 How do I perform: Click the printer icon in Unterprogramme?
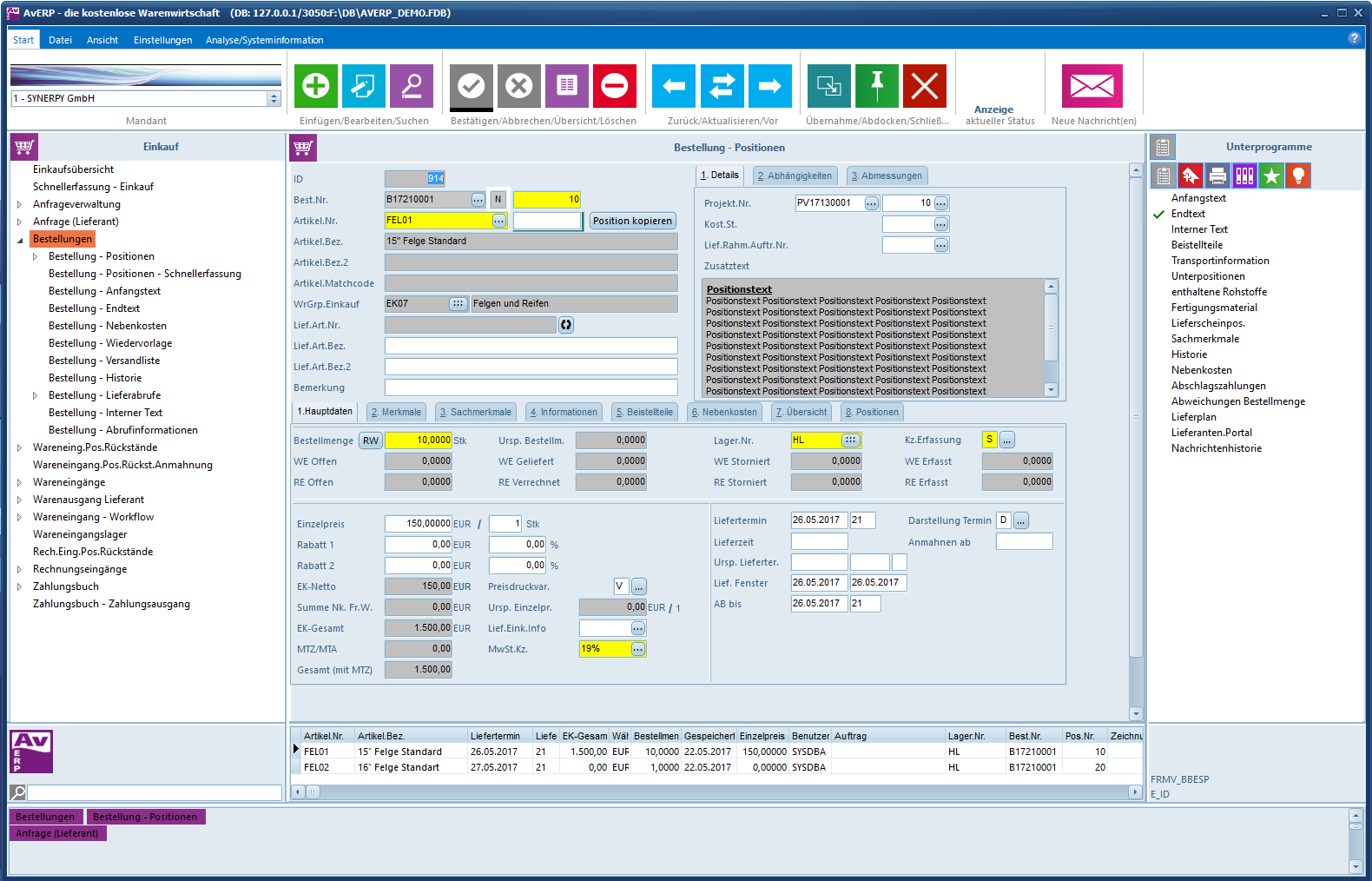tap(1217, 176)
